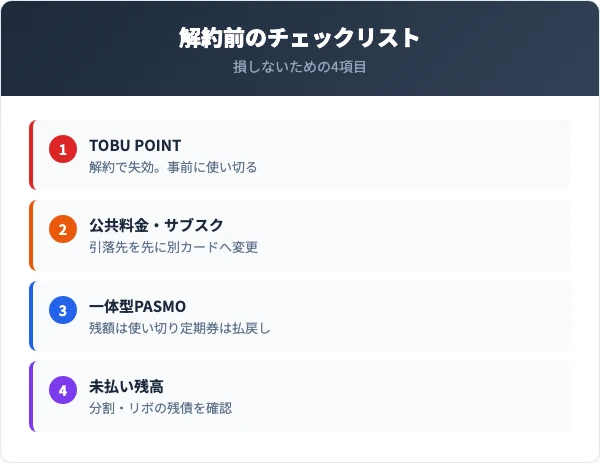Click the empty area of the TOBU POINT card
Viewport: 600px width, 463px height.
[x=413, y=155]
